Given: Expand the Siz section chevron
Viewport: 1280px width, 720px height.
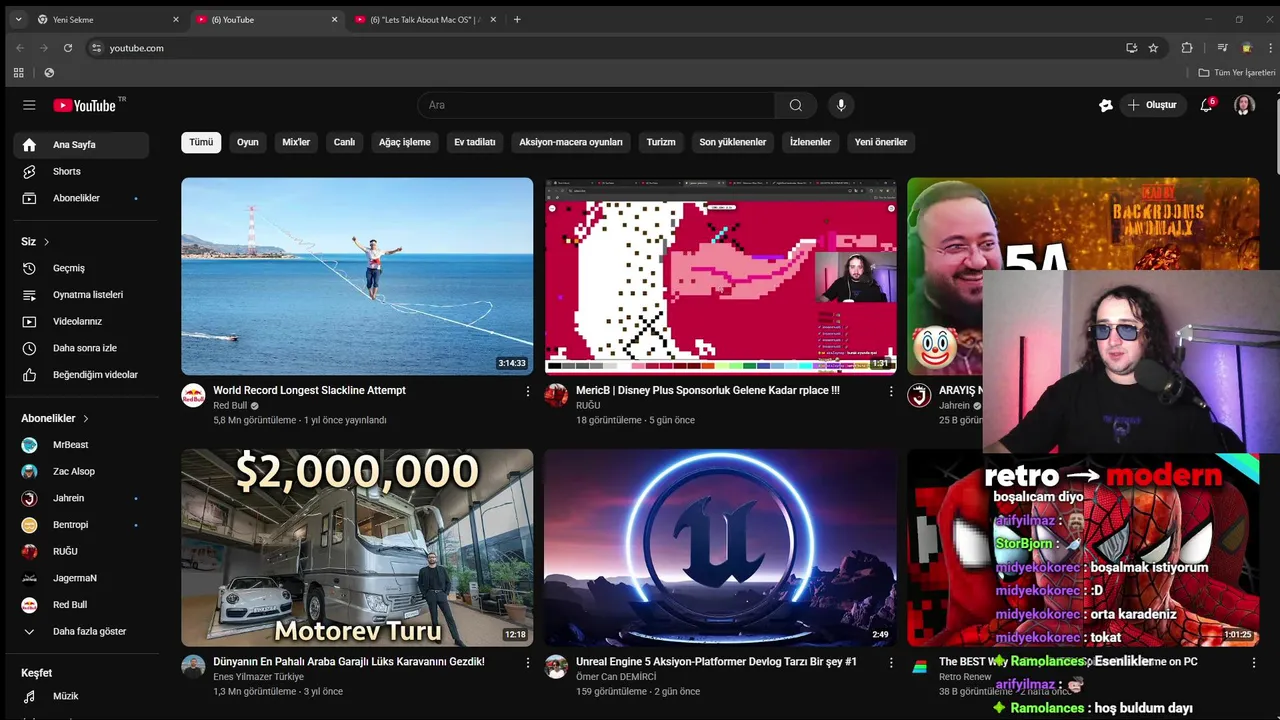Looking at the screenshot, I should (46, 242).
